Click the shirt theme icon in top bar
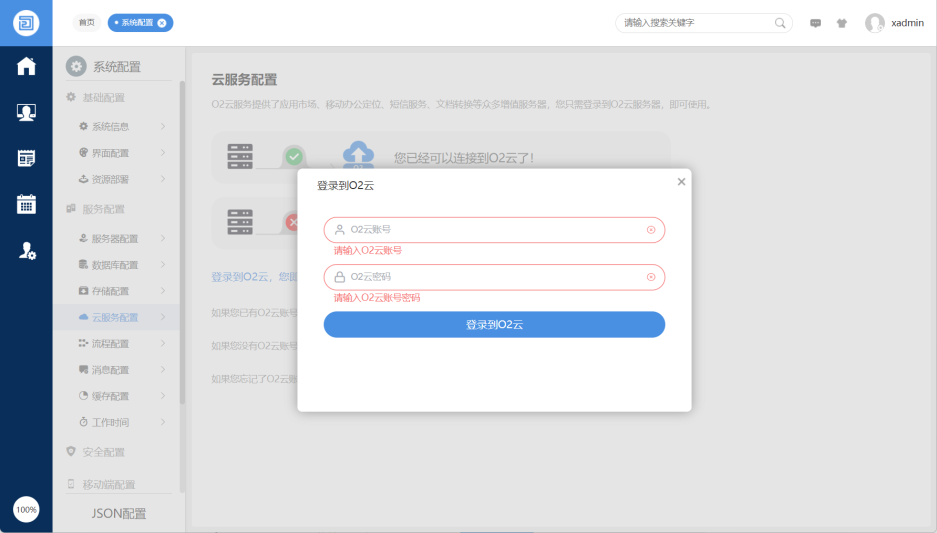This screenshot has width=937, height=533. [841, 23]
